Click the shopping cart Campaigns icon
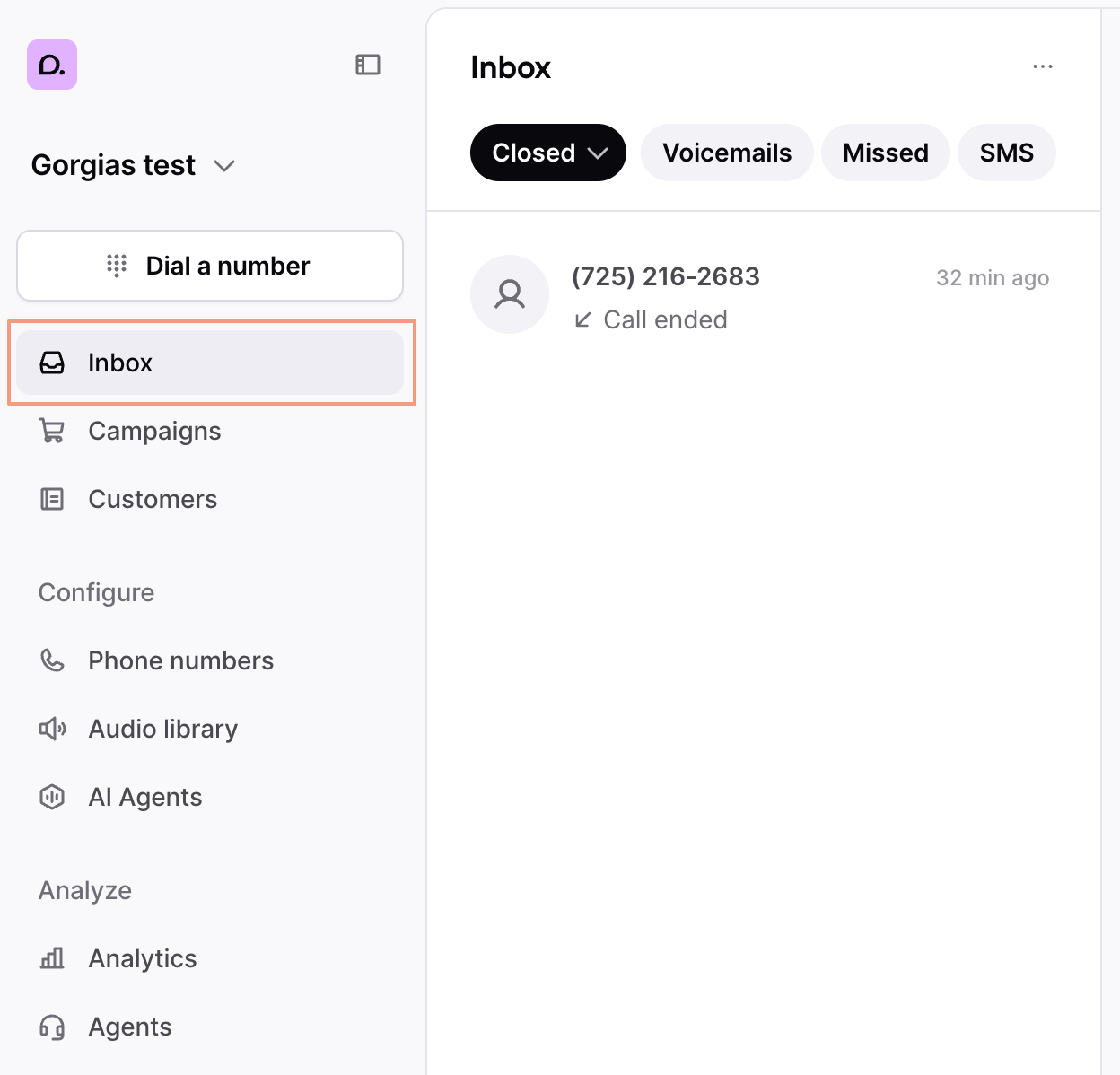Viewport: 1120px width, 1075px height. click(52, 432)
